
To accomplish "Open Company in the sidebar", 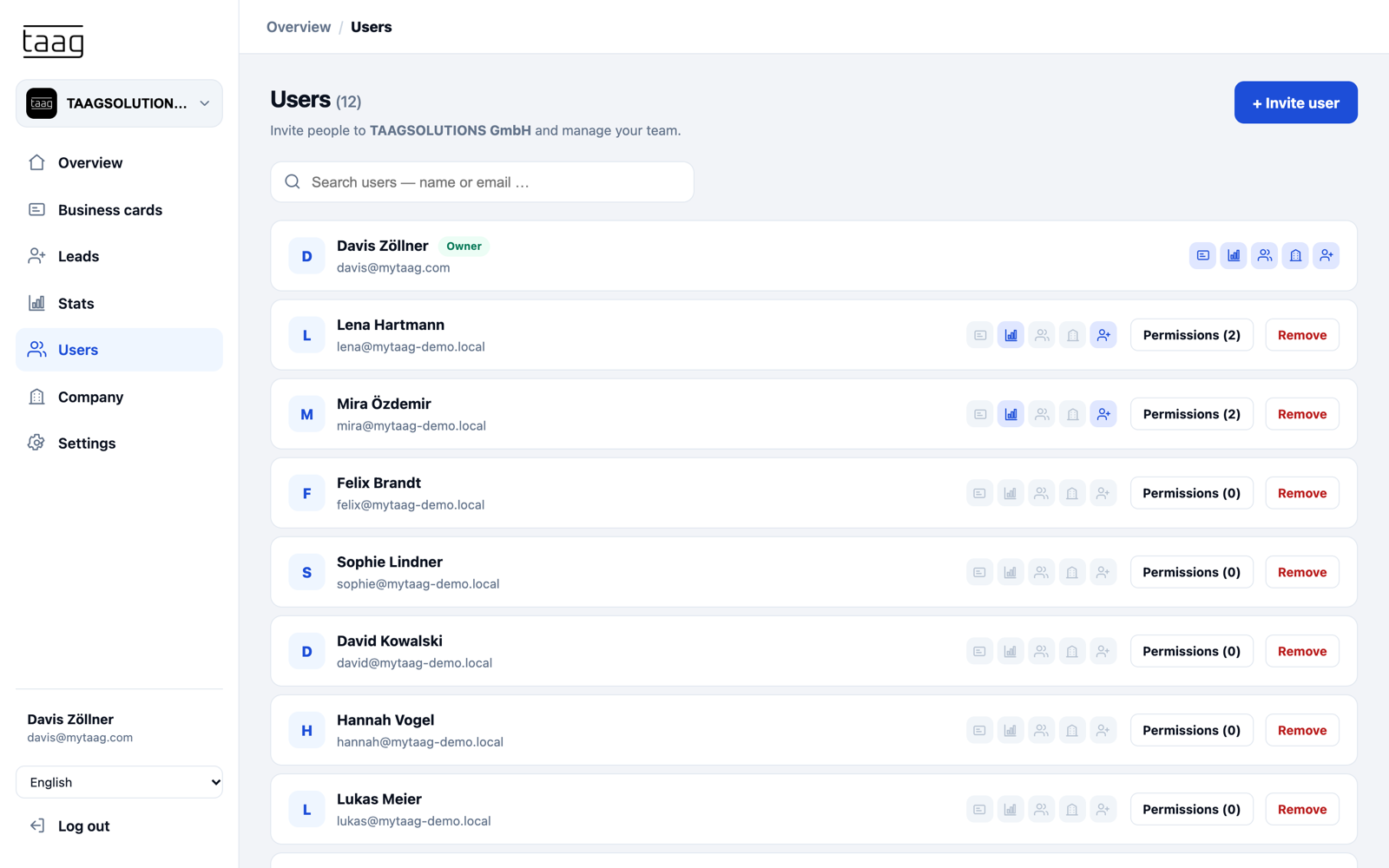I will 119,397.
